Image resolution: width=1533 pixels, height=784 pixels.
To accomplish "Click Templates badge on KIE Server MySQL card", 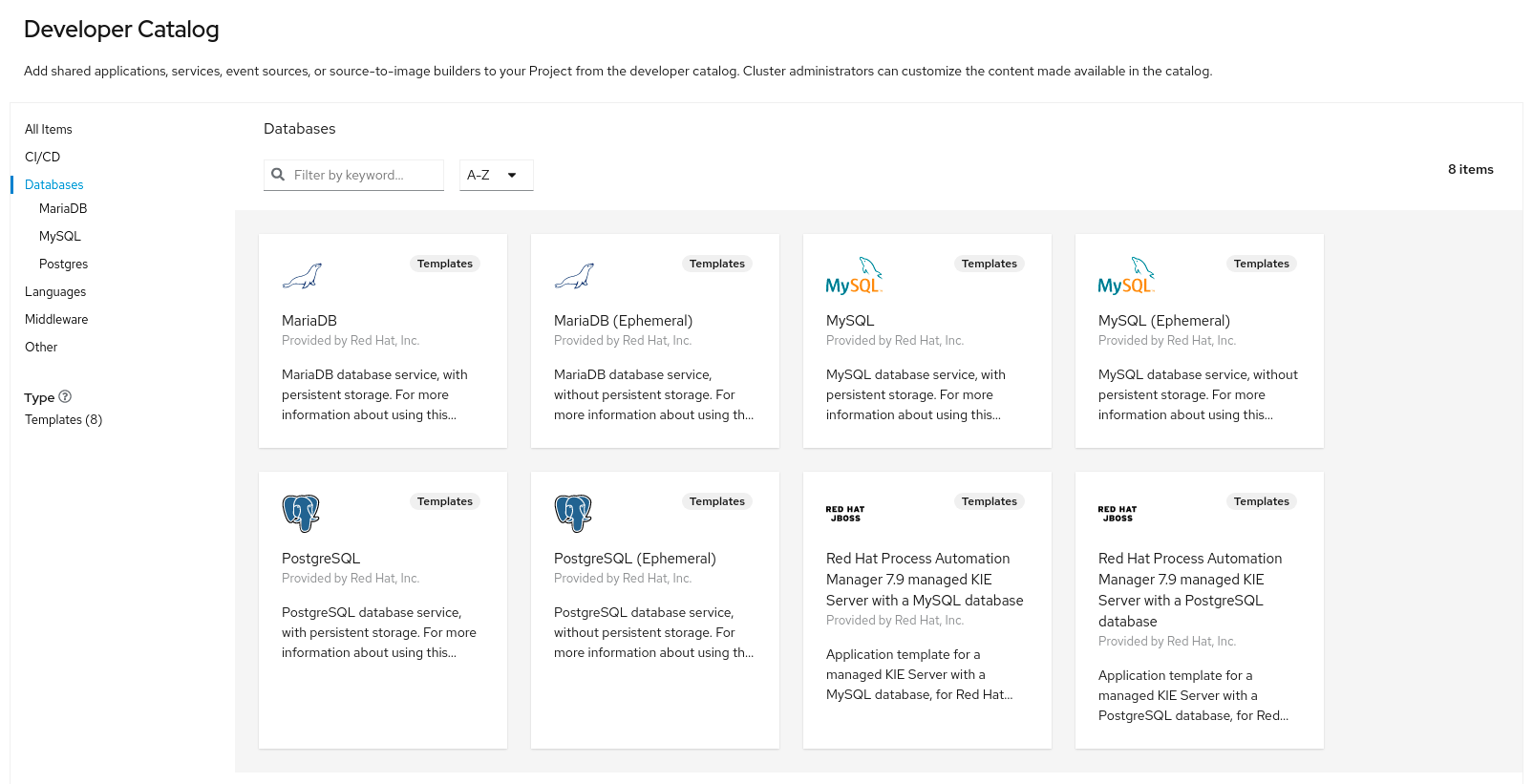I will point(990,501).
